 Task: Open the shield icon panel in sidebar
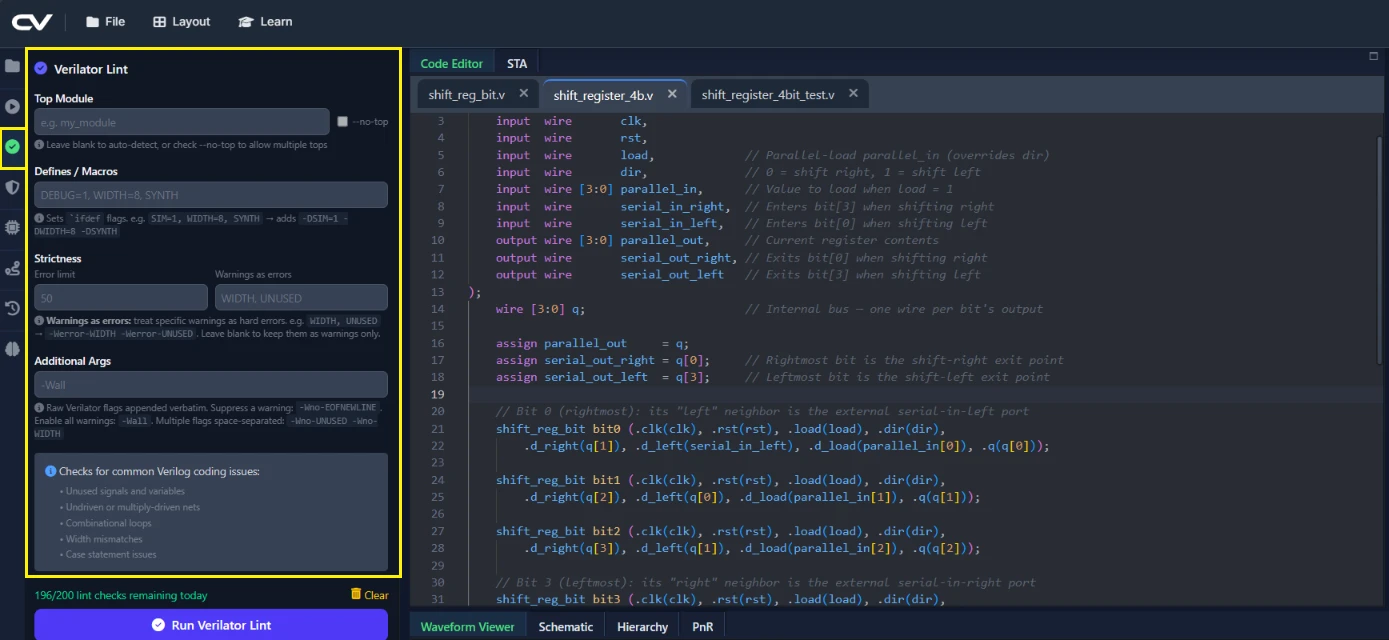click(12, 187)
